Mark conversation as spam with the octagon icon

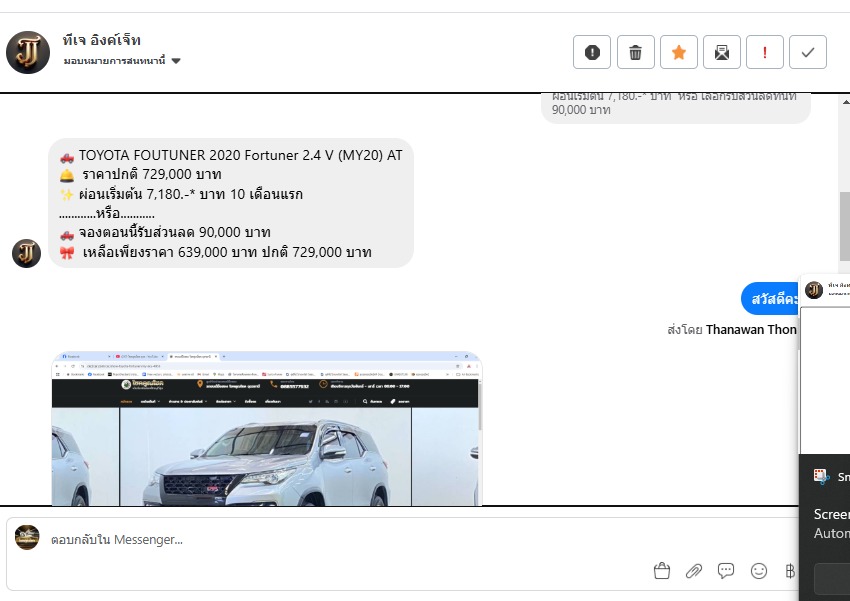tap(592, 53)
